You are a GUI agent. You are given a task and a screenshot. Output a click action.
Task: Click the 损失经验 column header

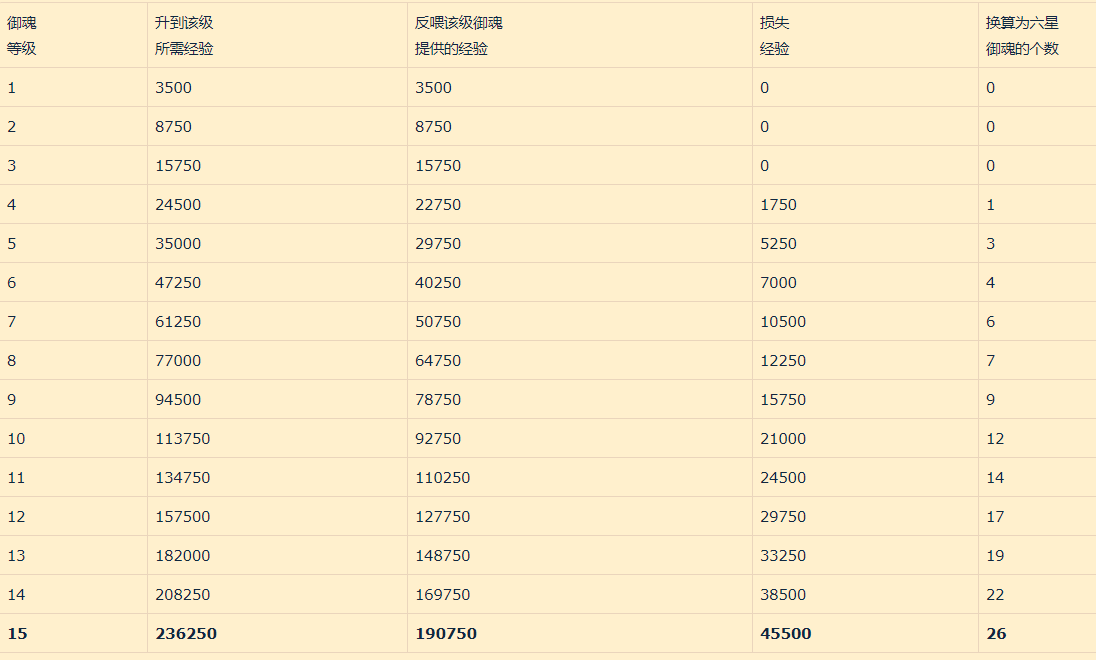[775, 35]
